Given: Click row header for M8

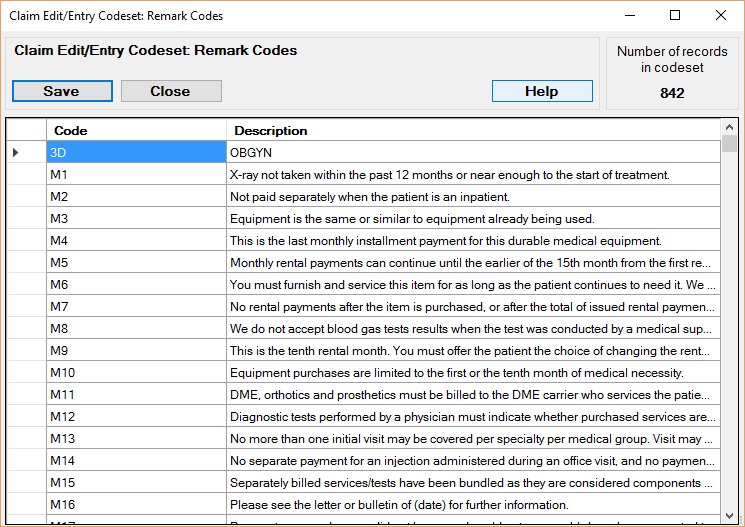Looking at the screenshot, I should [x=26, y=329].
